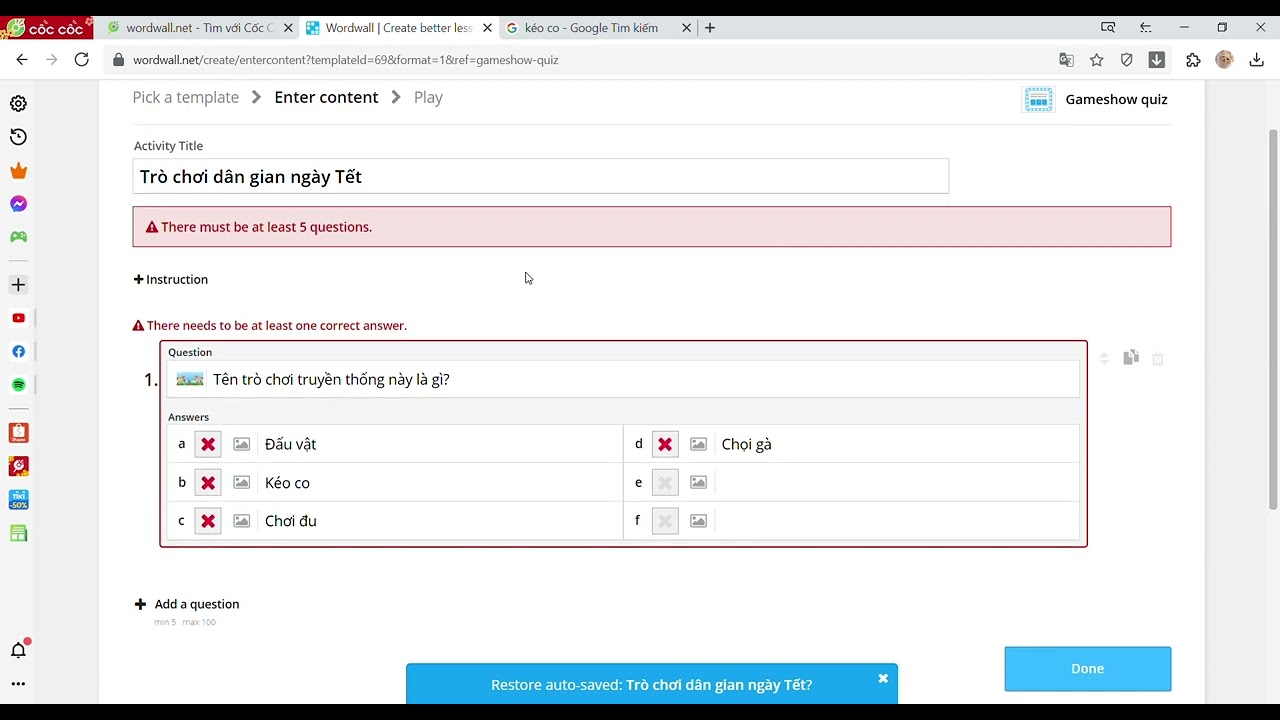Viewport: 1280px width, 720px height.
Task: Open Messenger icon in sidebar
Action: [18, 204]
